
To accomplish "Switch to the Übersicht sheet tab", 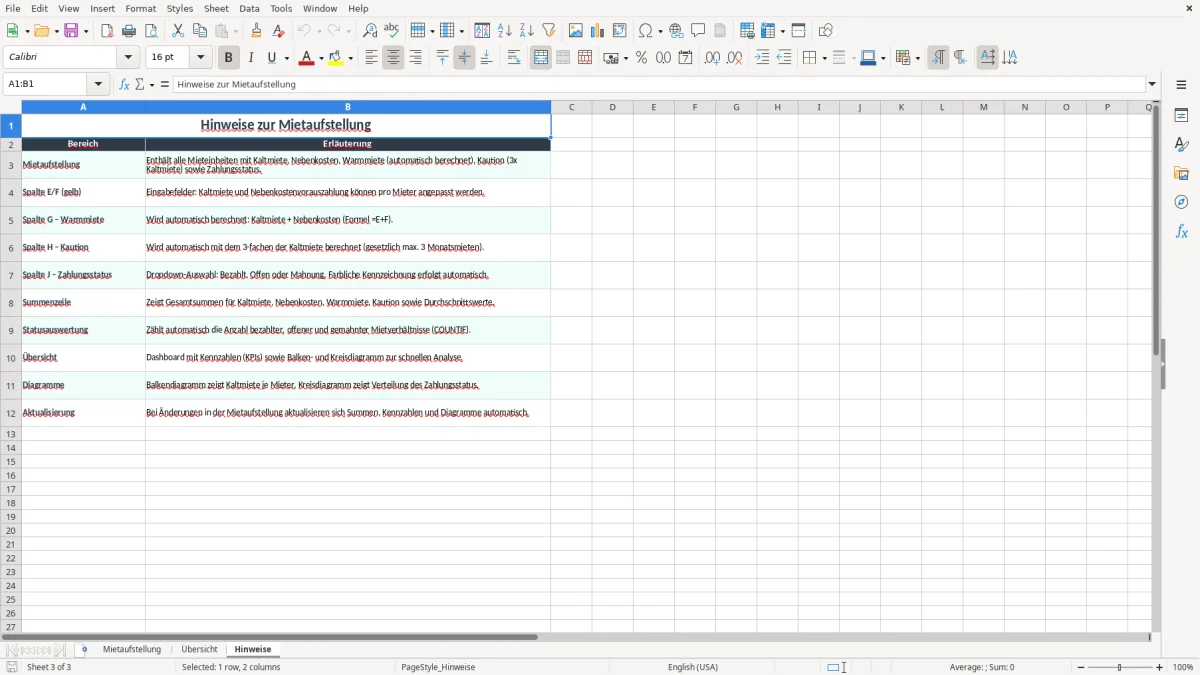I will (x=199, y=650).
